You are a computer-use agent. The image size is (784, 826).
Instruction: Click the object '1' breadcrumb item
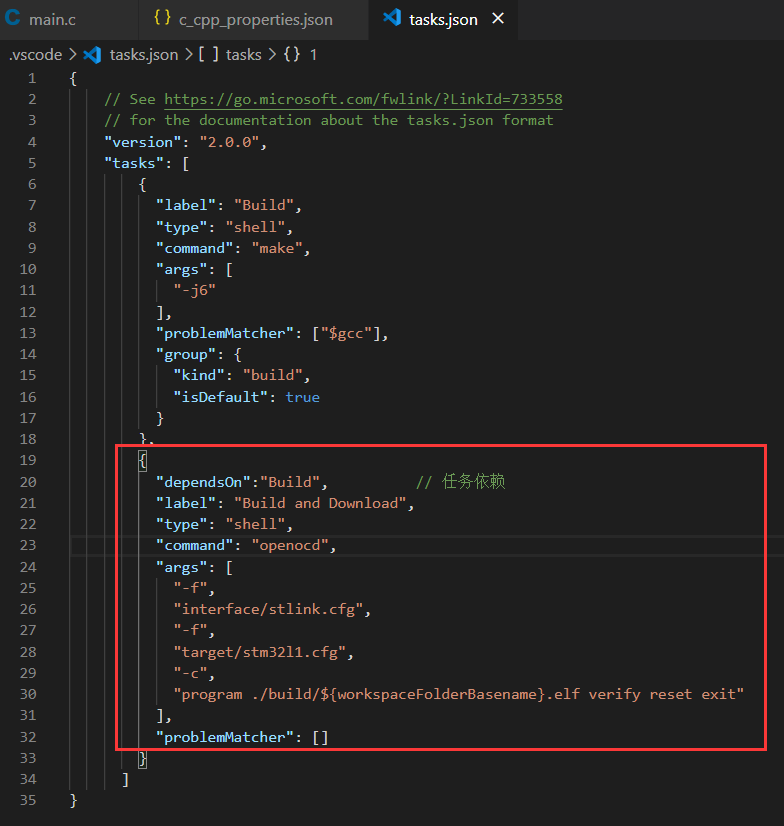click(313, 55)
